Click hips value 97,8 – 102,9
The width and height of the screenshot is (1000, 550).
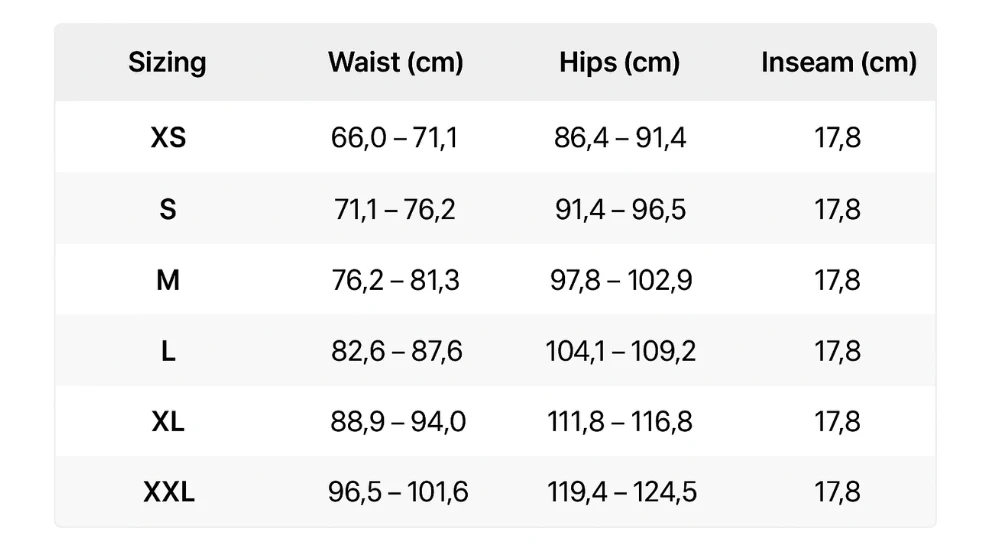(x=621, y=281)
